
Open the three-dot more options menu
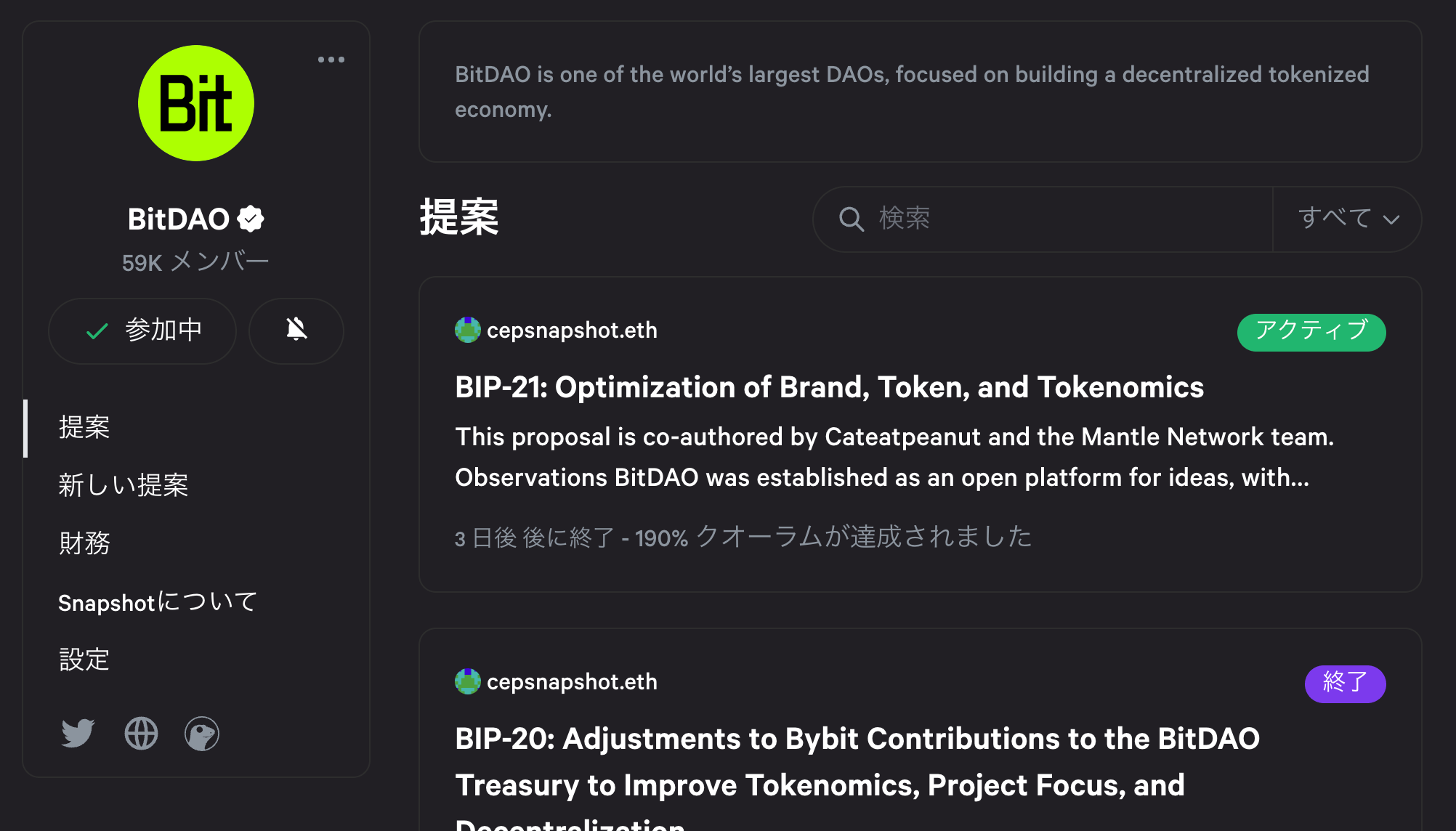pyautogui.click(x=331, y=60)
